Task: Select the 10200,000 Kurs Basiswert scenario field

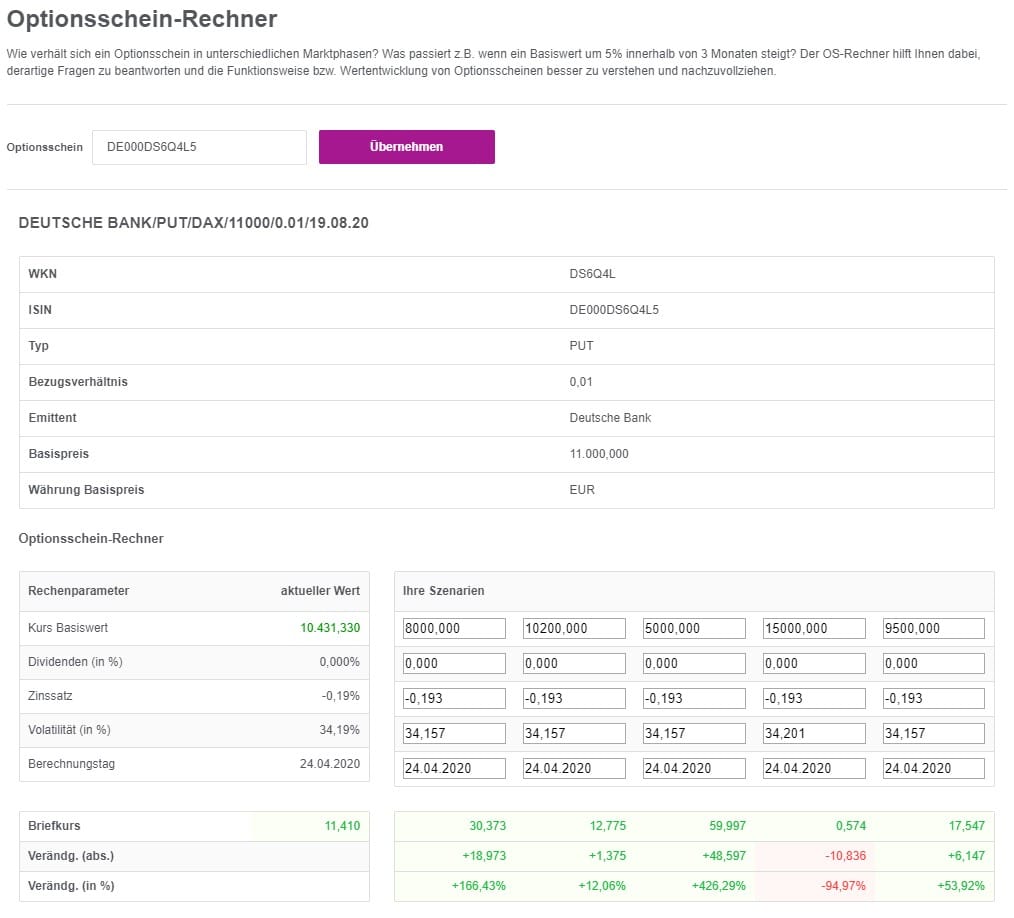Action: [574, 629]
